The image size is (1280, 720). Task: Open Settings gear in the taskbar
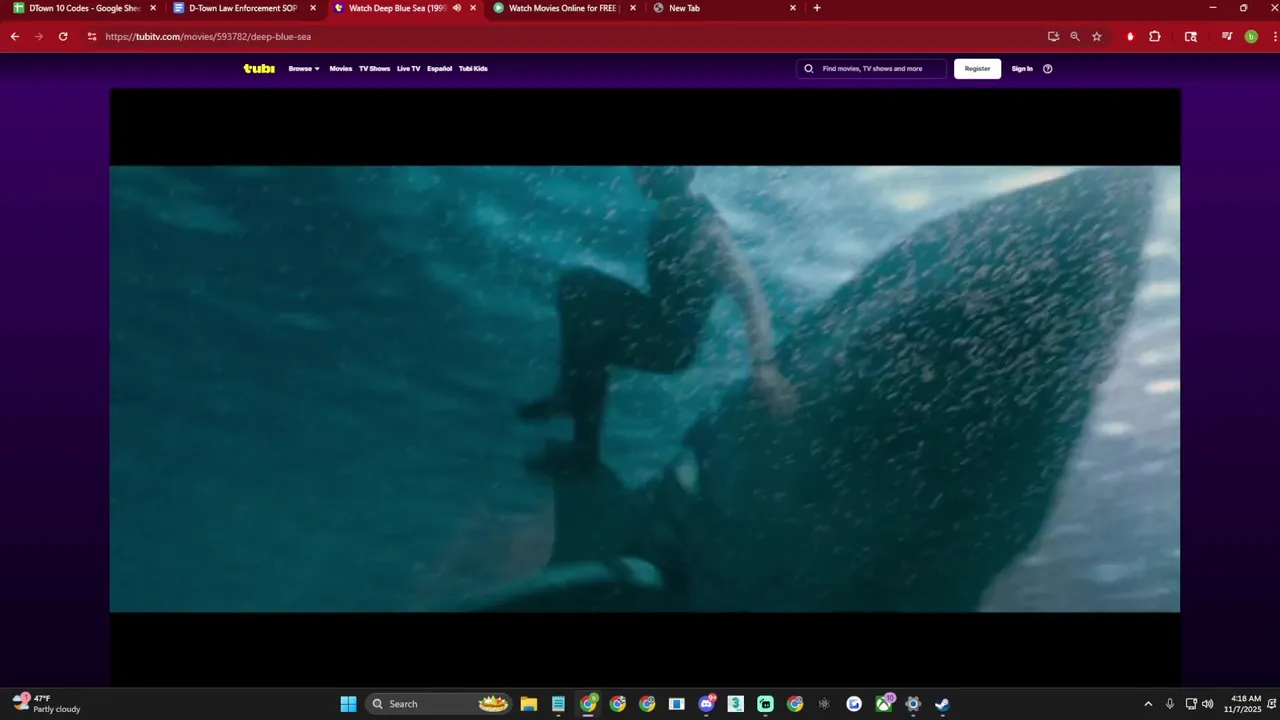tap(913, 704)
